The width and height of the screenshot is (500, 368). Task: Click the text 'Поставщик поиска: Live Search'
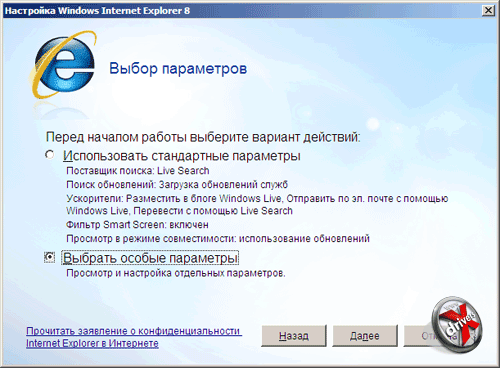pos(138,171)
